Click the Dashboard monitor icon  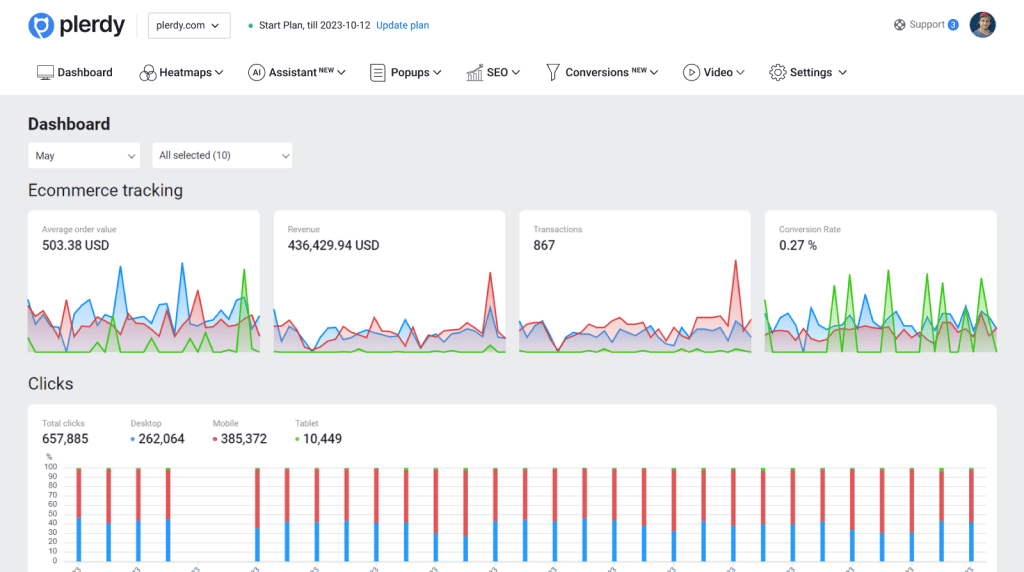pos(45,73)
